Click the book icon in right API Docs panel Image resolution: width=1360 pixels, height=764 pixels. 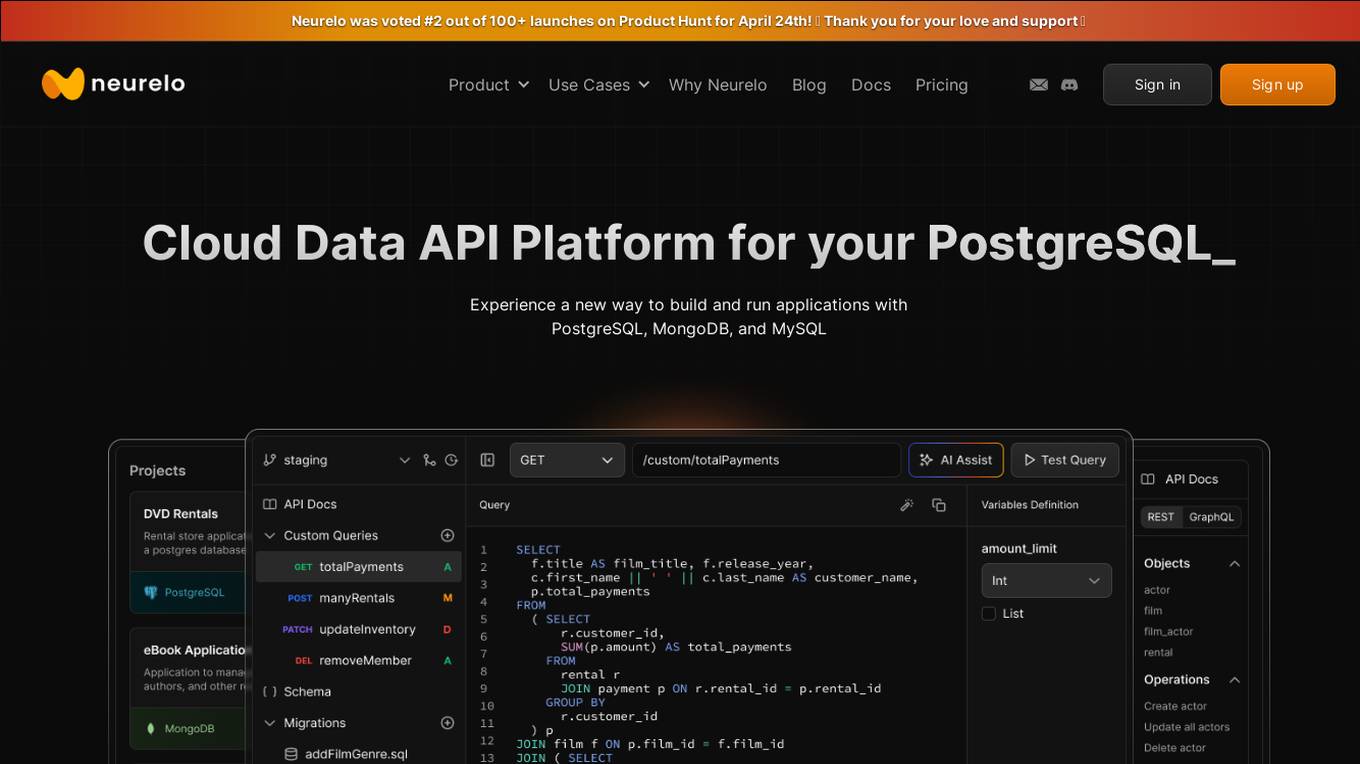pyautogui.click(x=1148, y=479)
